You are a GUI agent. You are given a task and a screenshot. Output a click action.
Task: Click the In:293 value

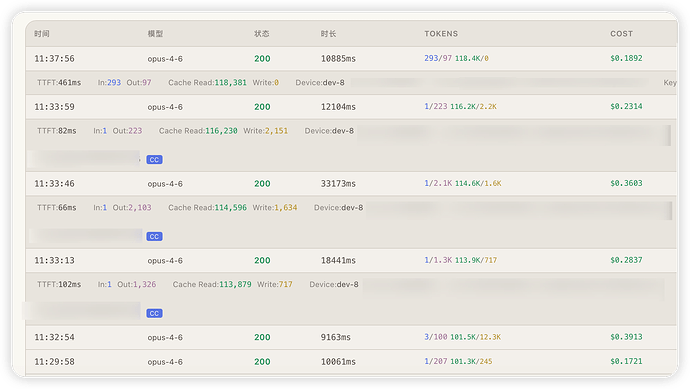click(x=109, y=83)
